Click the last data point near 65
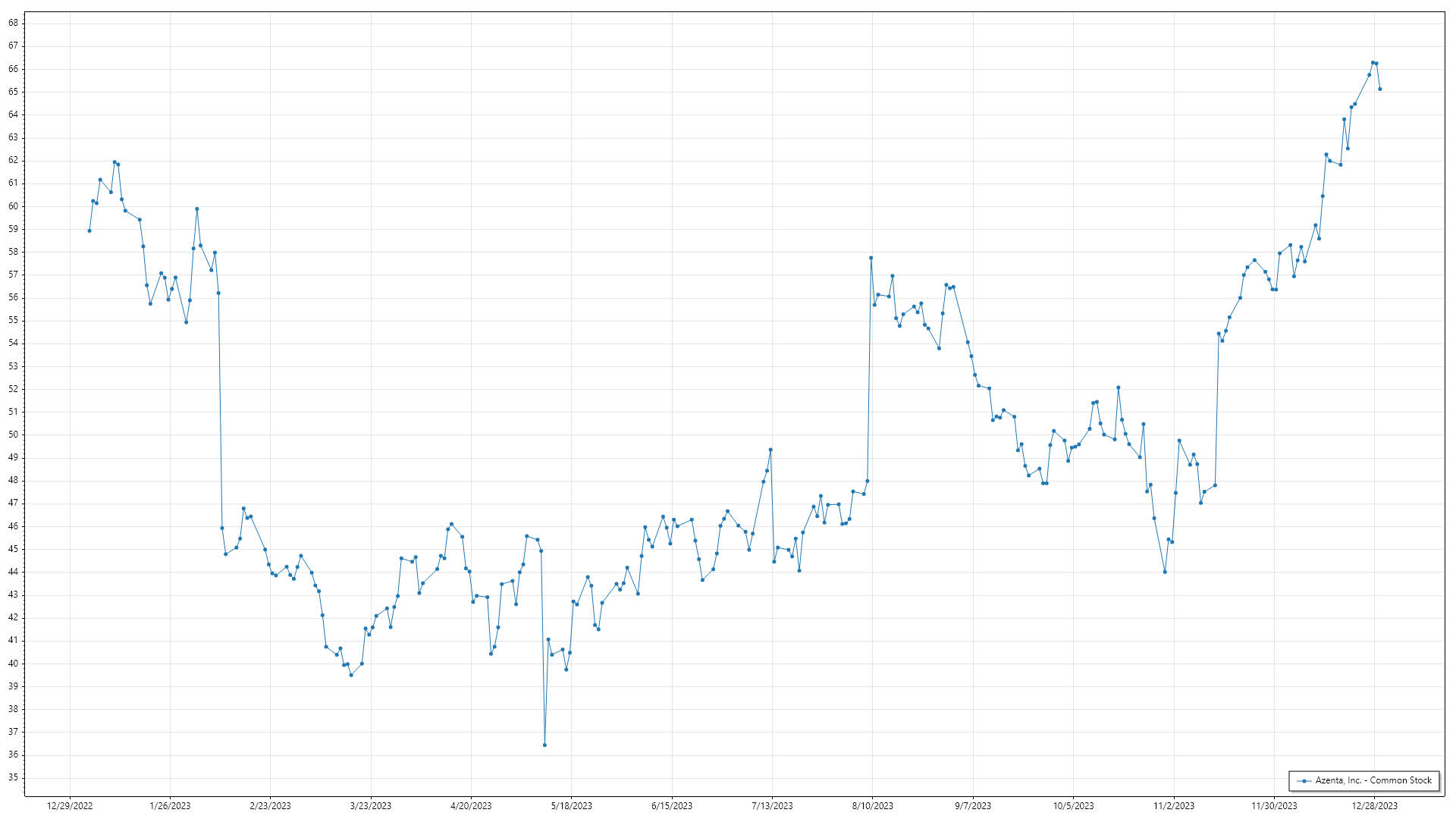This screenshot has width=1456, height=819. point(1379,89)
